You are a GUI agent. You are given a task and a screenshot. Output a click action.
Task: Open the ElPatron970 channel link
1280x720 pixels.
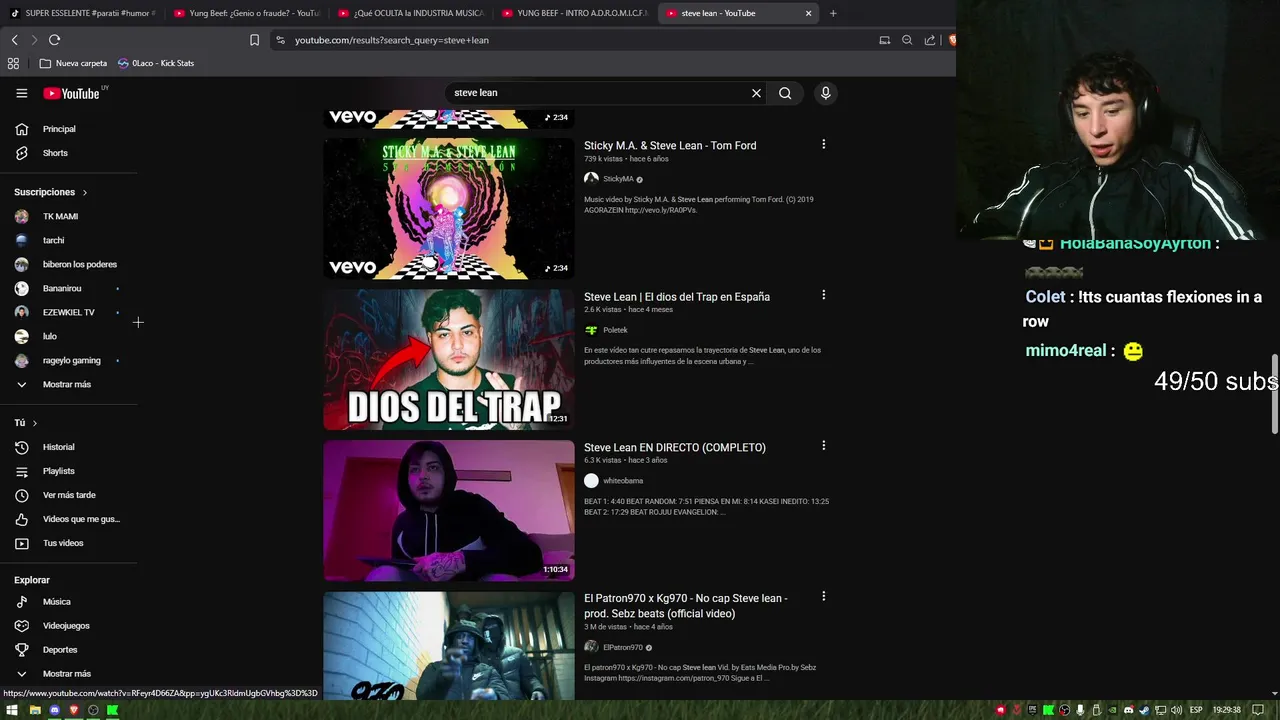tap(622, 647)
